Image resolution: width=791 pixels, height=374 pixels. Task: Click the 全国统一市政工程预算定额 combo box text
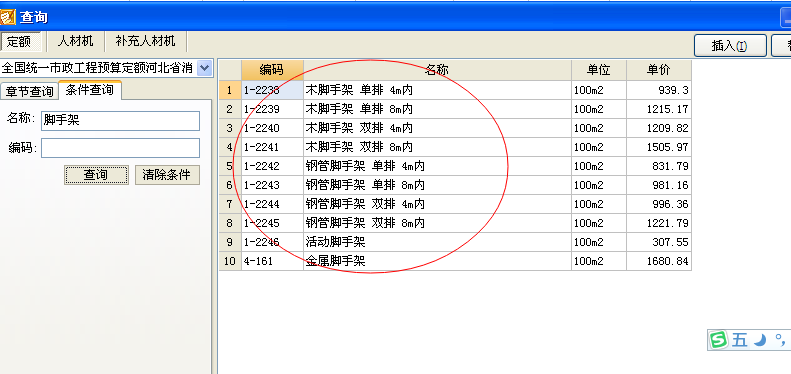(98, 68)
